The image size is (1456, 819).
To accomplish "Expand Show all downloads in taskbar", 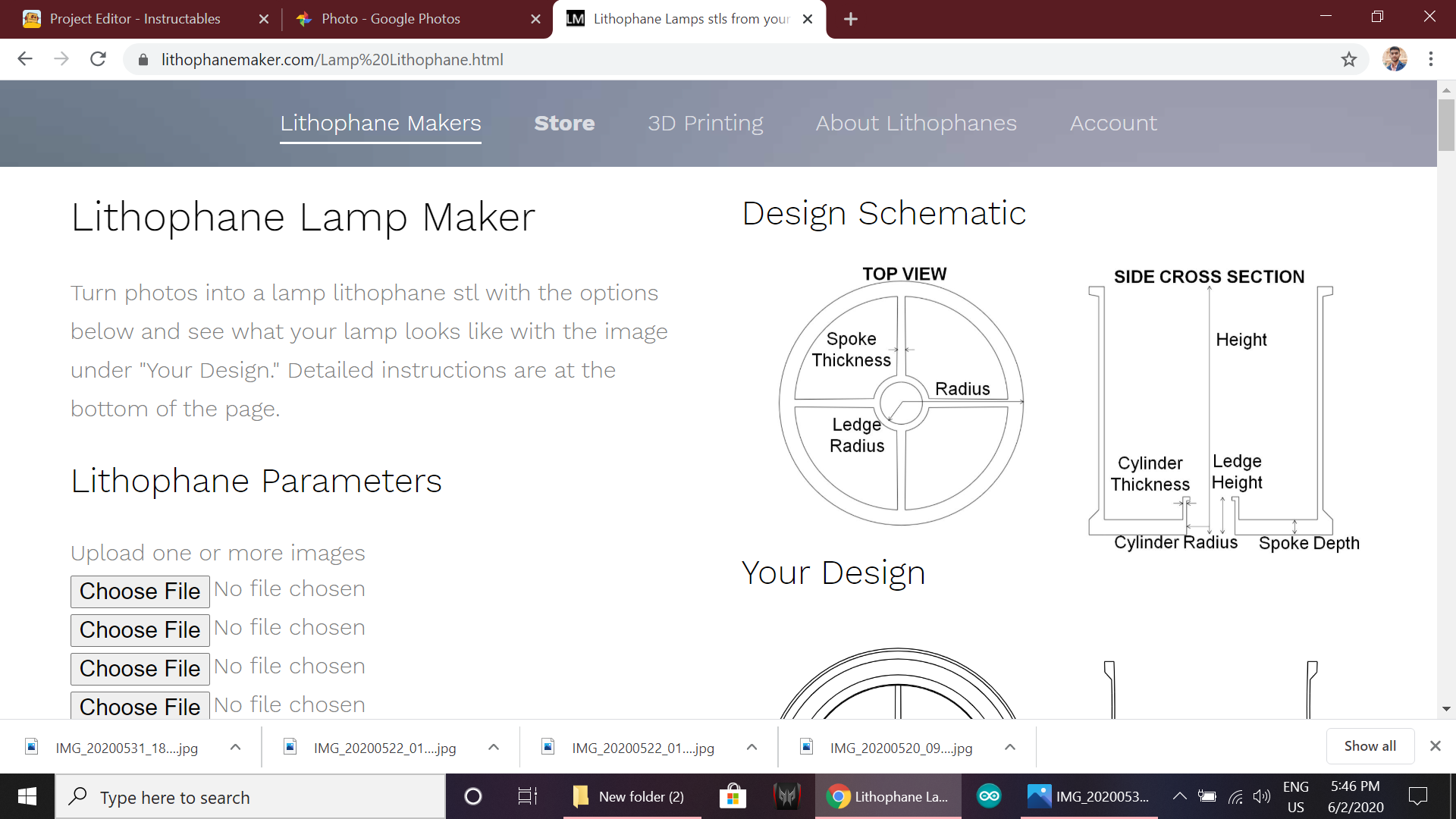I will click(x=1367, y=746).
